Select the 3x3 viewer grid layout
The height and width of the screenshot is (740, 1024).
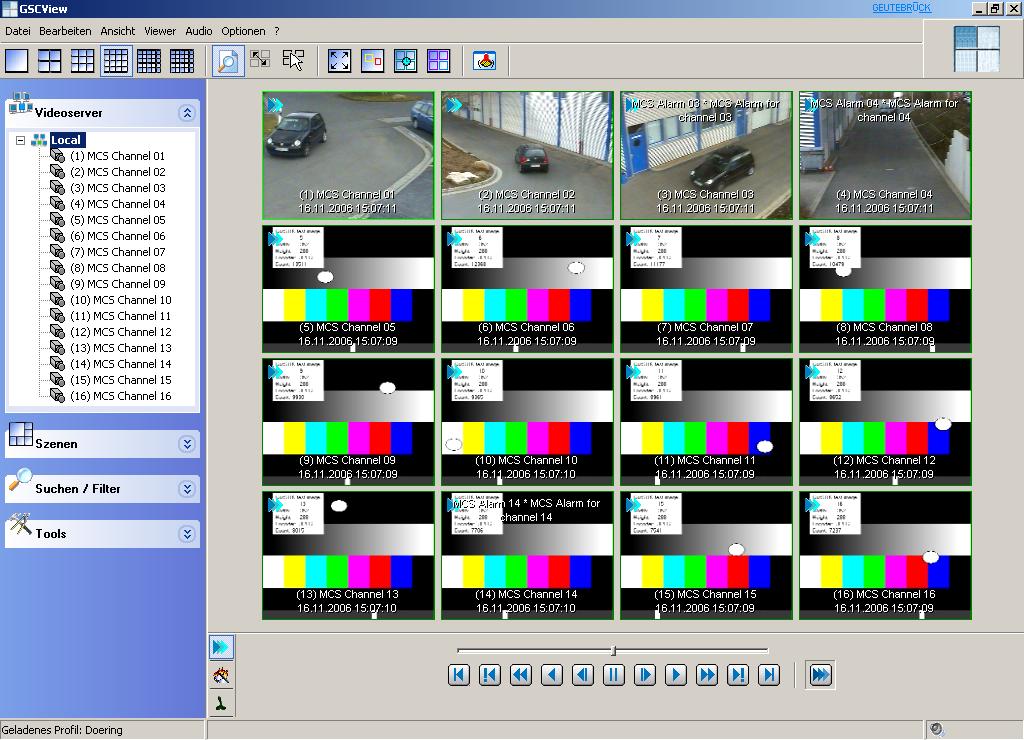click(83, 61)
